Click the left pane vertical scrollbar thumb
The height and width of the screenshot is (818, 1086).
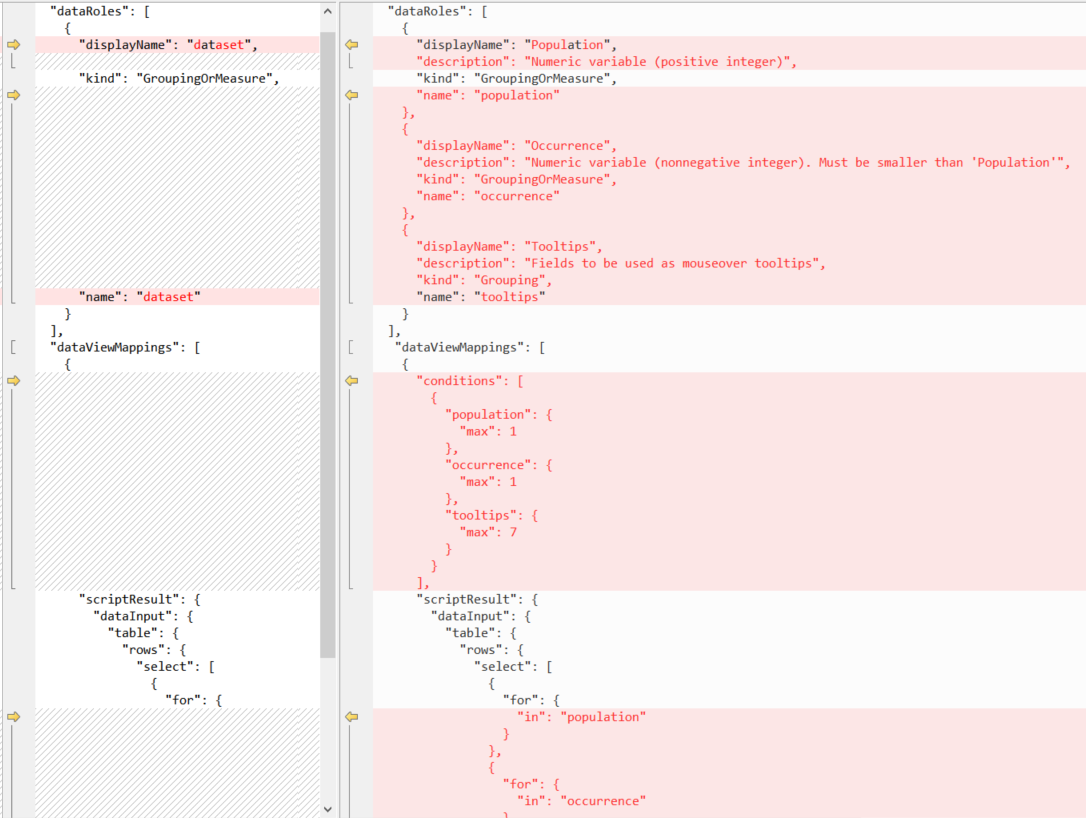click(328, 344)
